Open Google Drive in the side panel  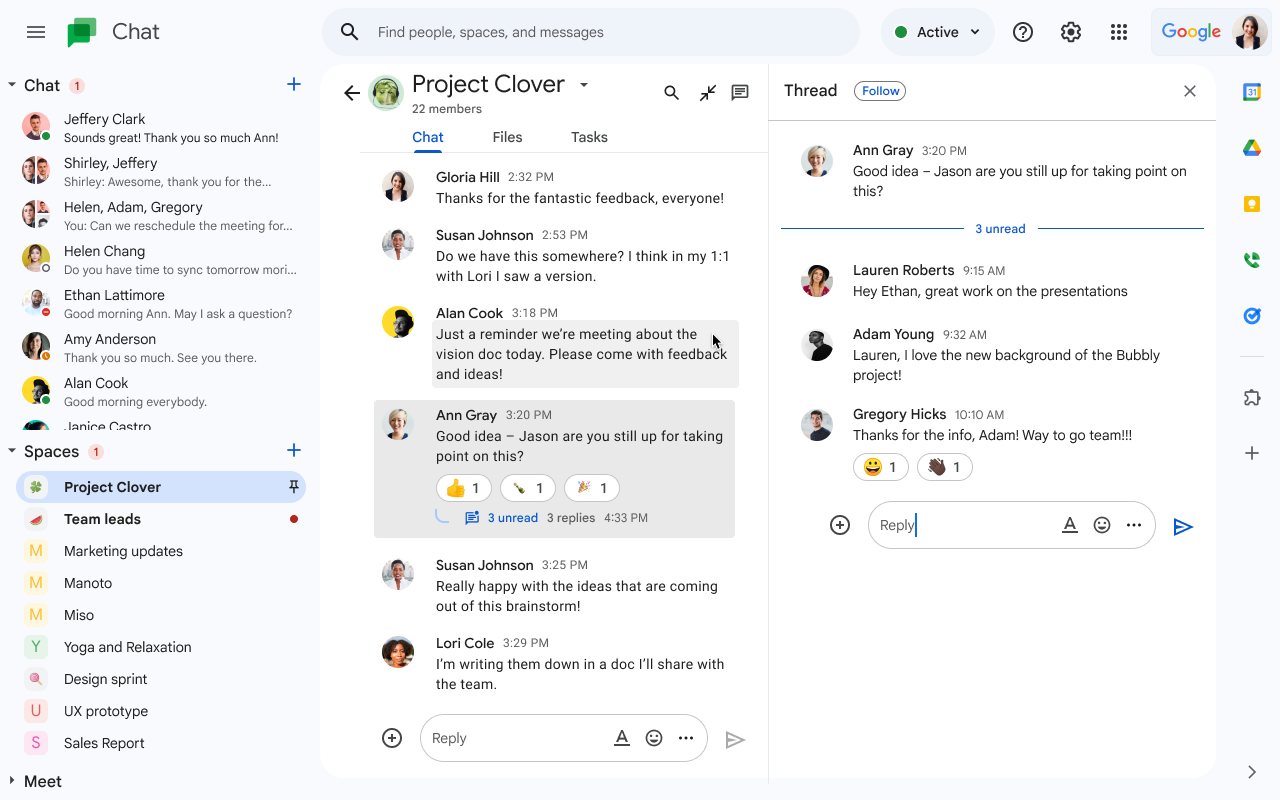[1251, 148]
